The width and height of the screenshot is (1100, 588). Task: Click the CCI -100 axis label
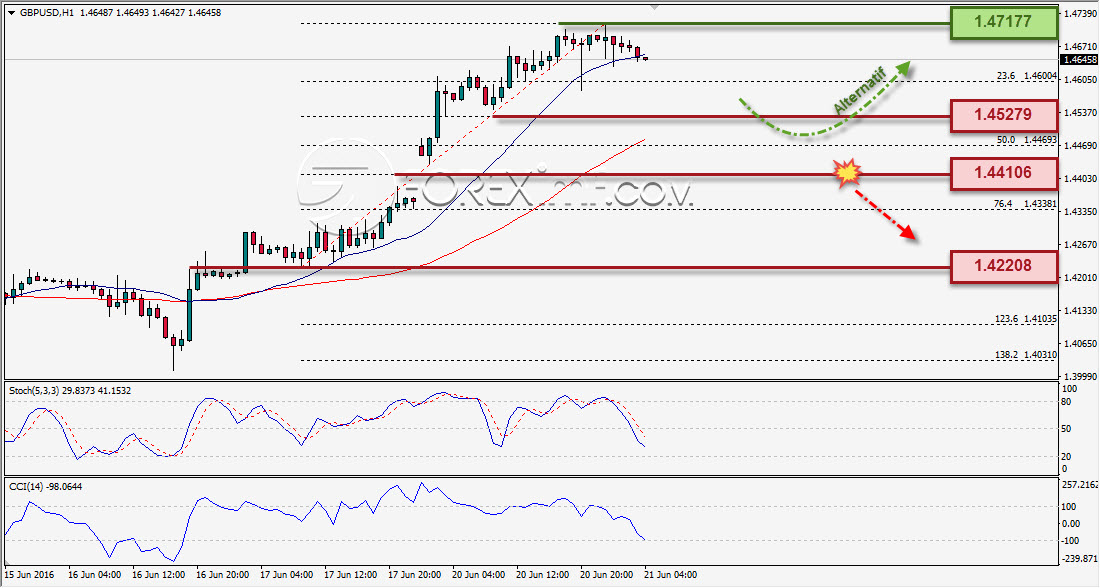click(x=1071, y=540)
